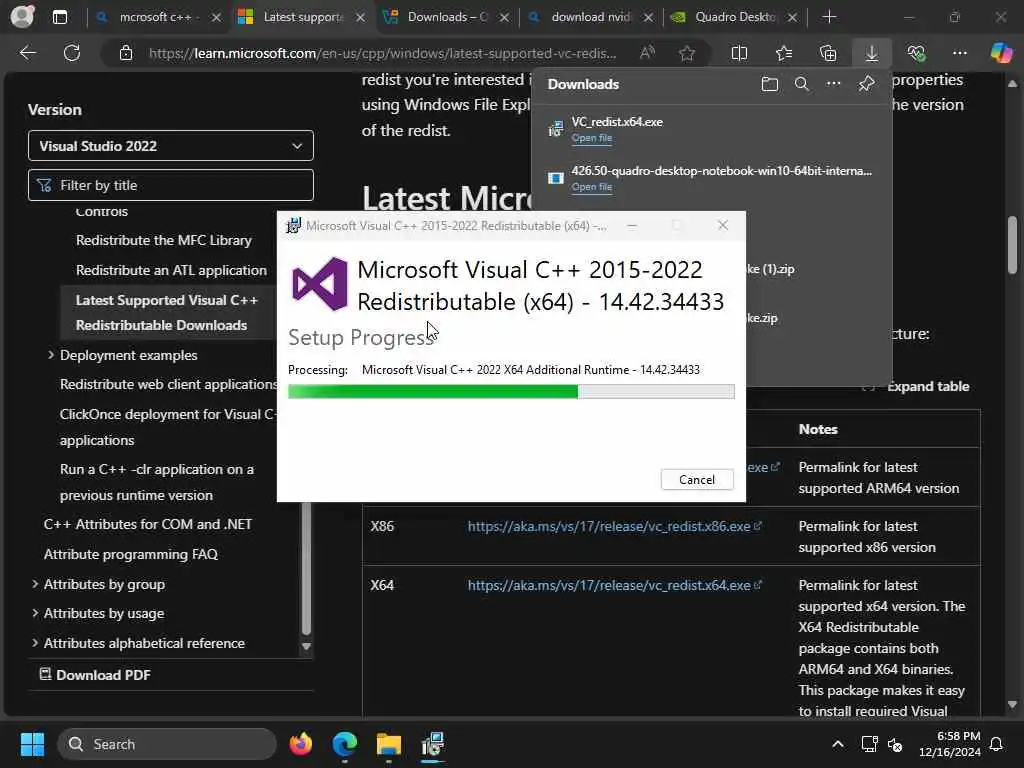Expand Attributes alphabetical reference node

tap(35, 643)
